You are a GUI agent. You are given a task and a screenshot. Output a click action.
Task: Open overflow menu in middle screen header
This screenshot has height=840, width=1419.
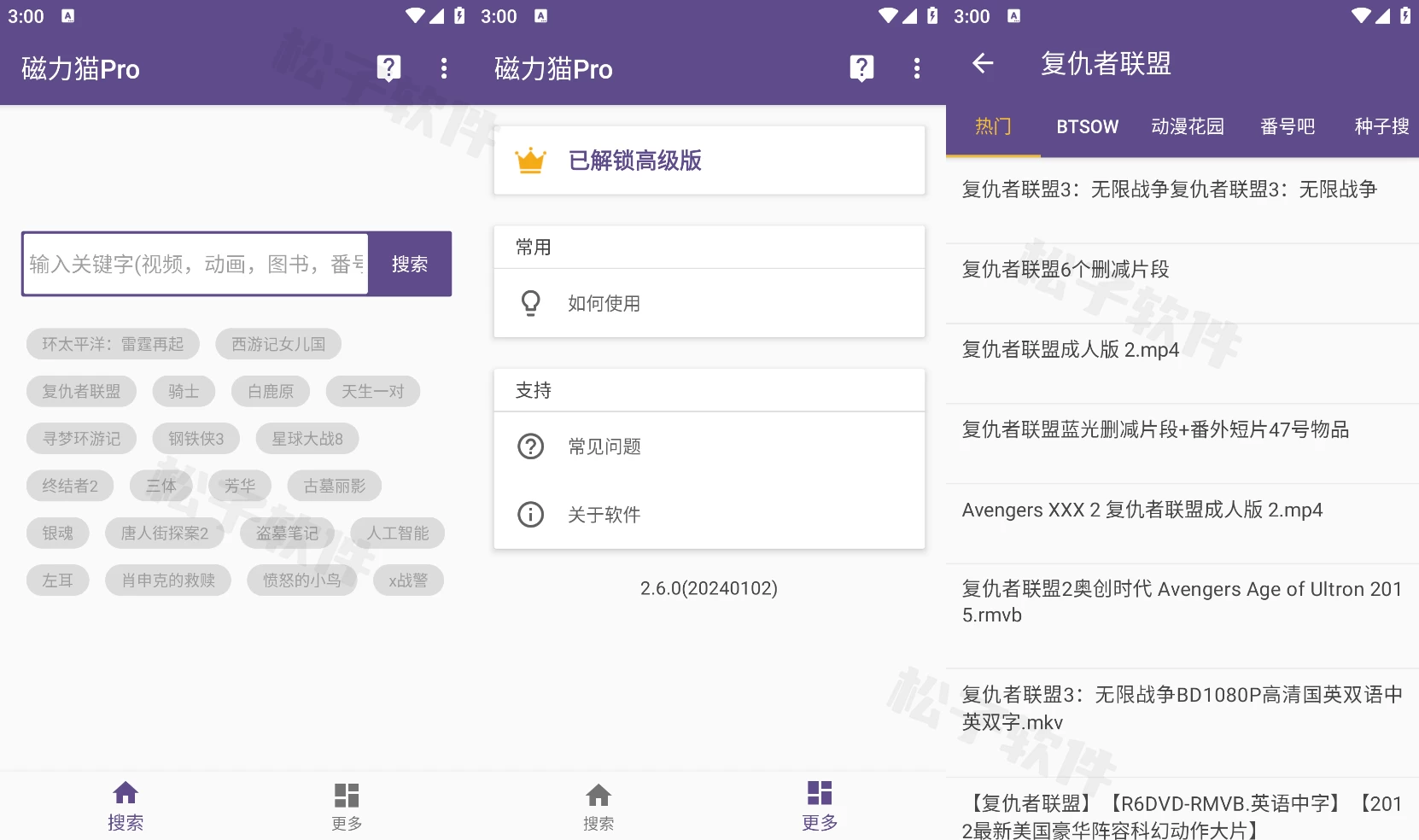click(917, 68)
